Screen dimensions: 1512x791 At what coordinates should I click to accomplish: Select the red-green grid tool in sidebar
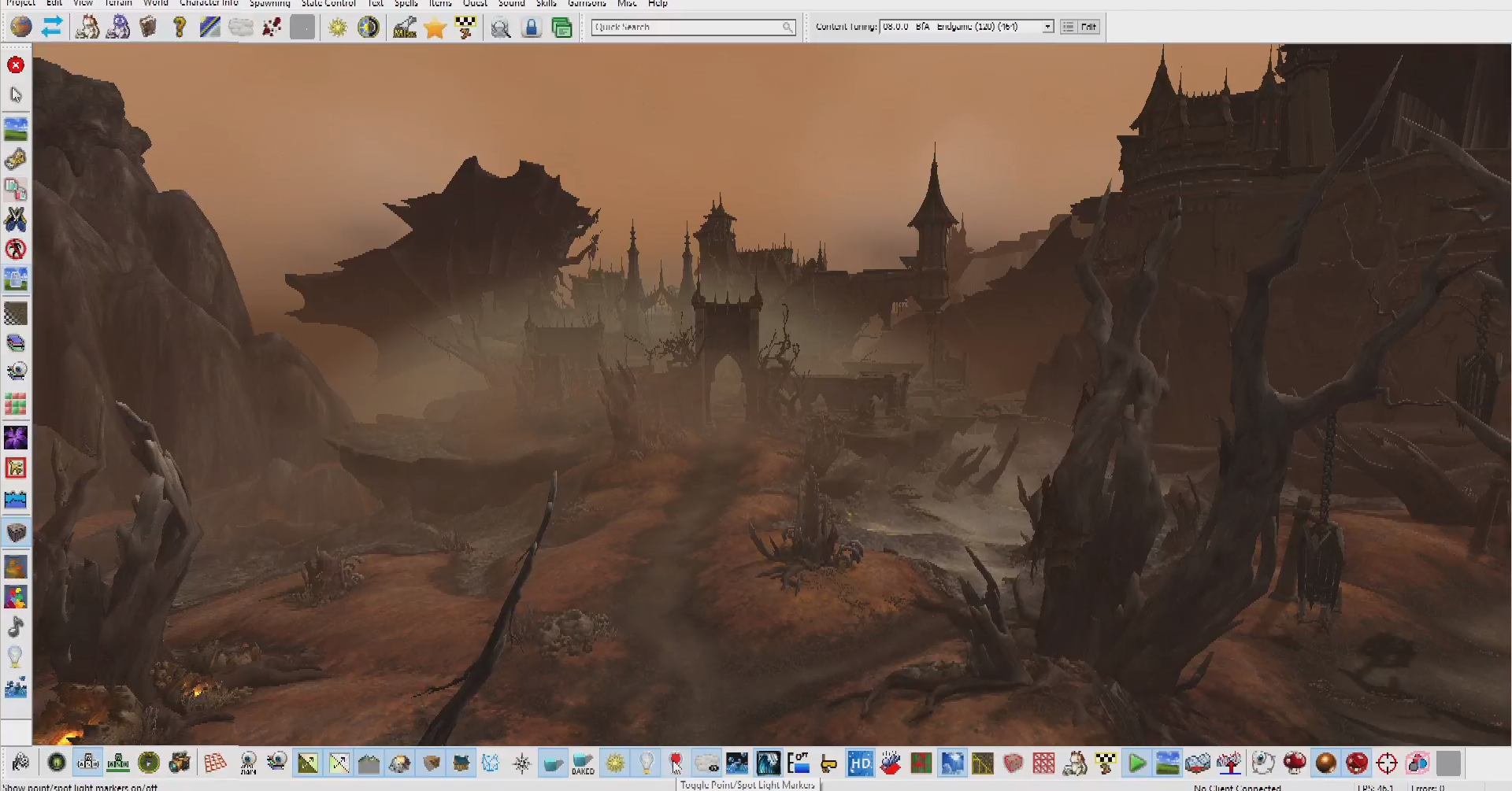point(16,405)
